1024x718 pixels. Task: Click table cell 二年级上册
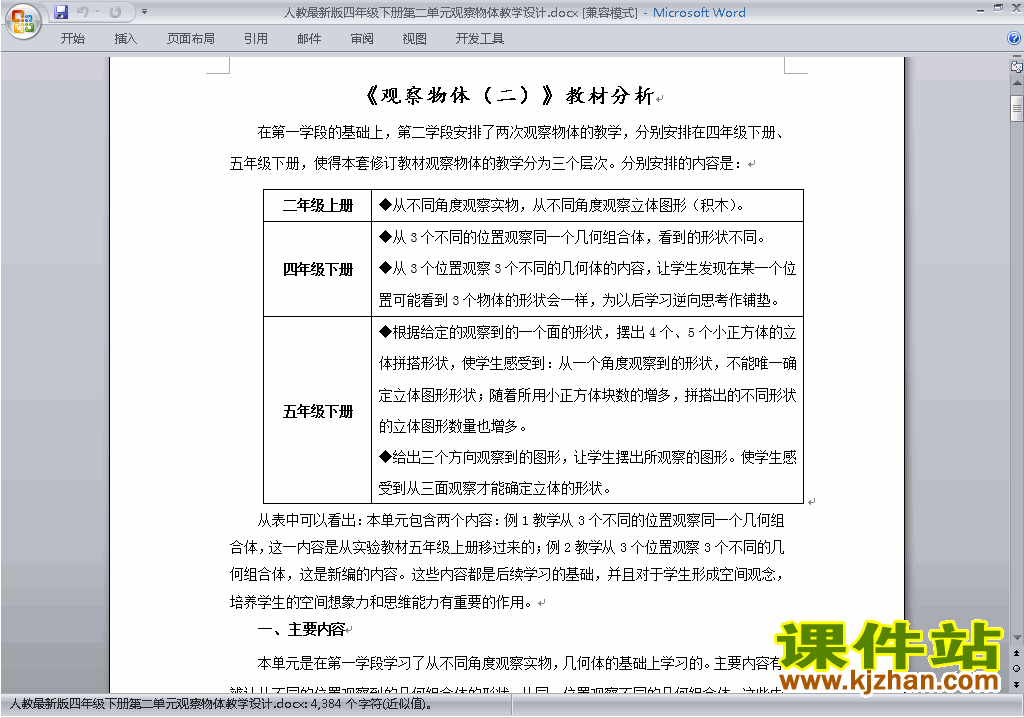[317, 205]
